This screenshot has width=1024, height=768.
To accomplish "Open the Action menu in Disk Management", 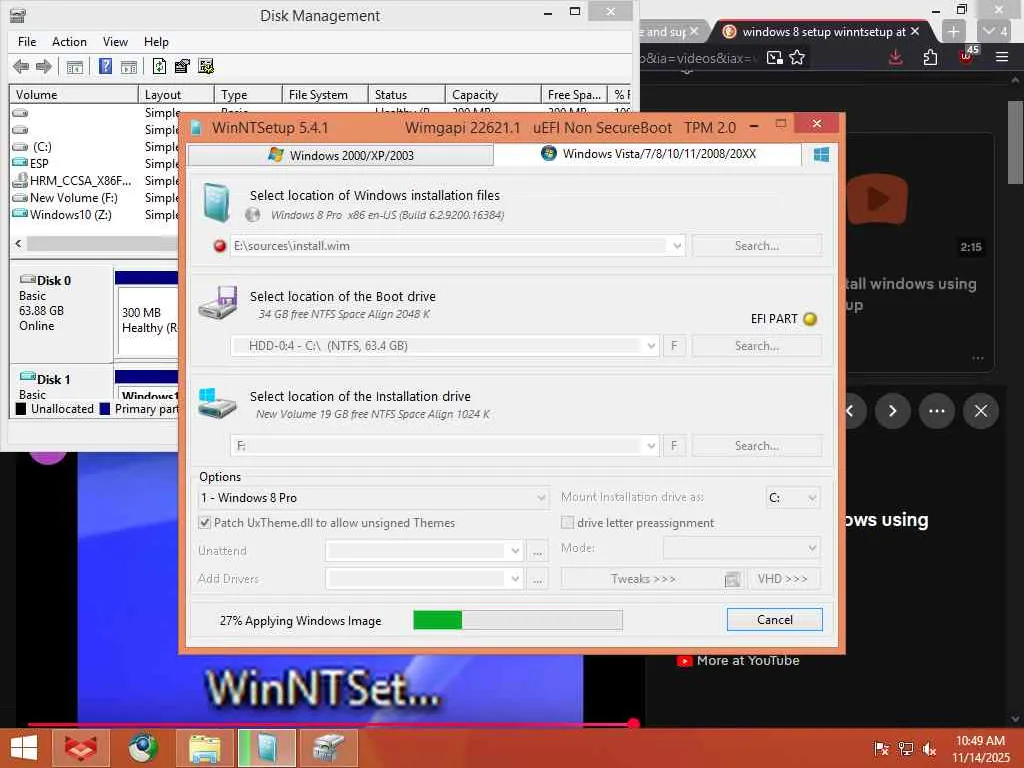I will [69, 42].
